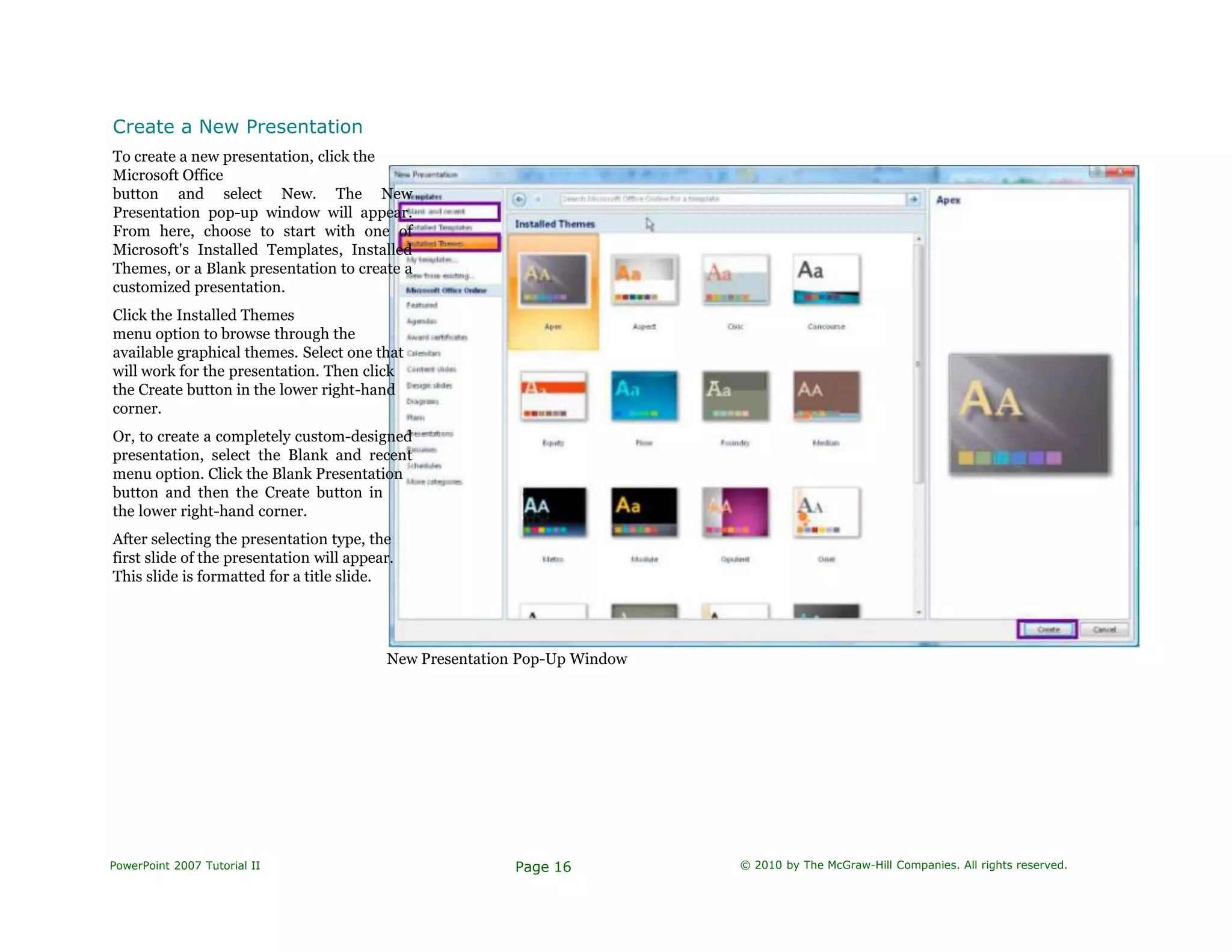Screen dimensions: 1232x952
Task: Choose New from existing option
Action: coord(440,275)
